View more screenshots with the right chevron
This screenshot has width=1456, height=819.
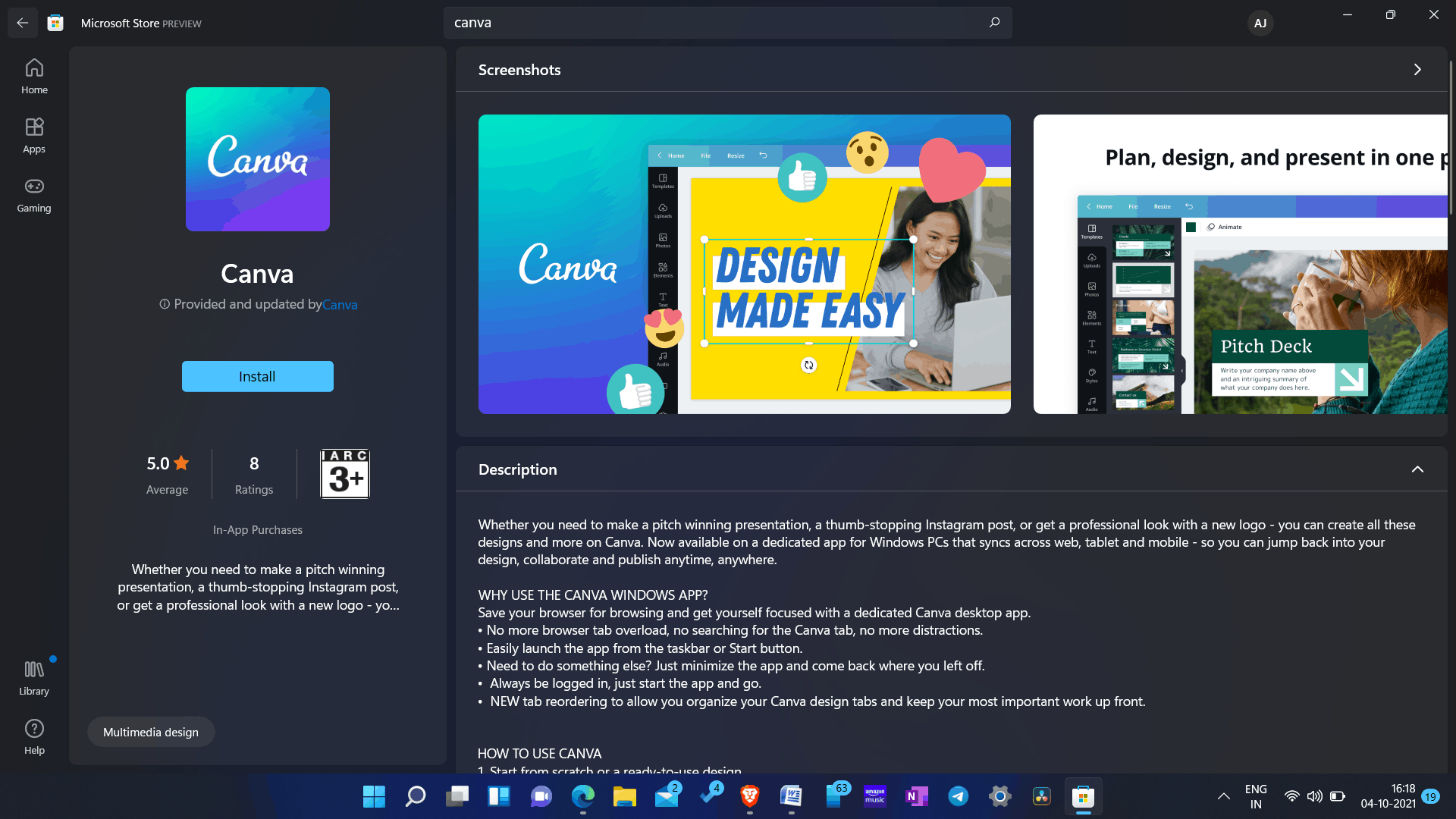click(x=1417, y=69)
